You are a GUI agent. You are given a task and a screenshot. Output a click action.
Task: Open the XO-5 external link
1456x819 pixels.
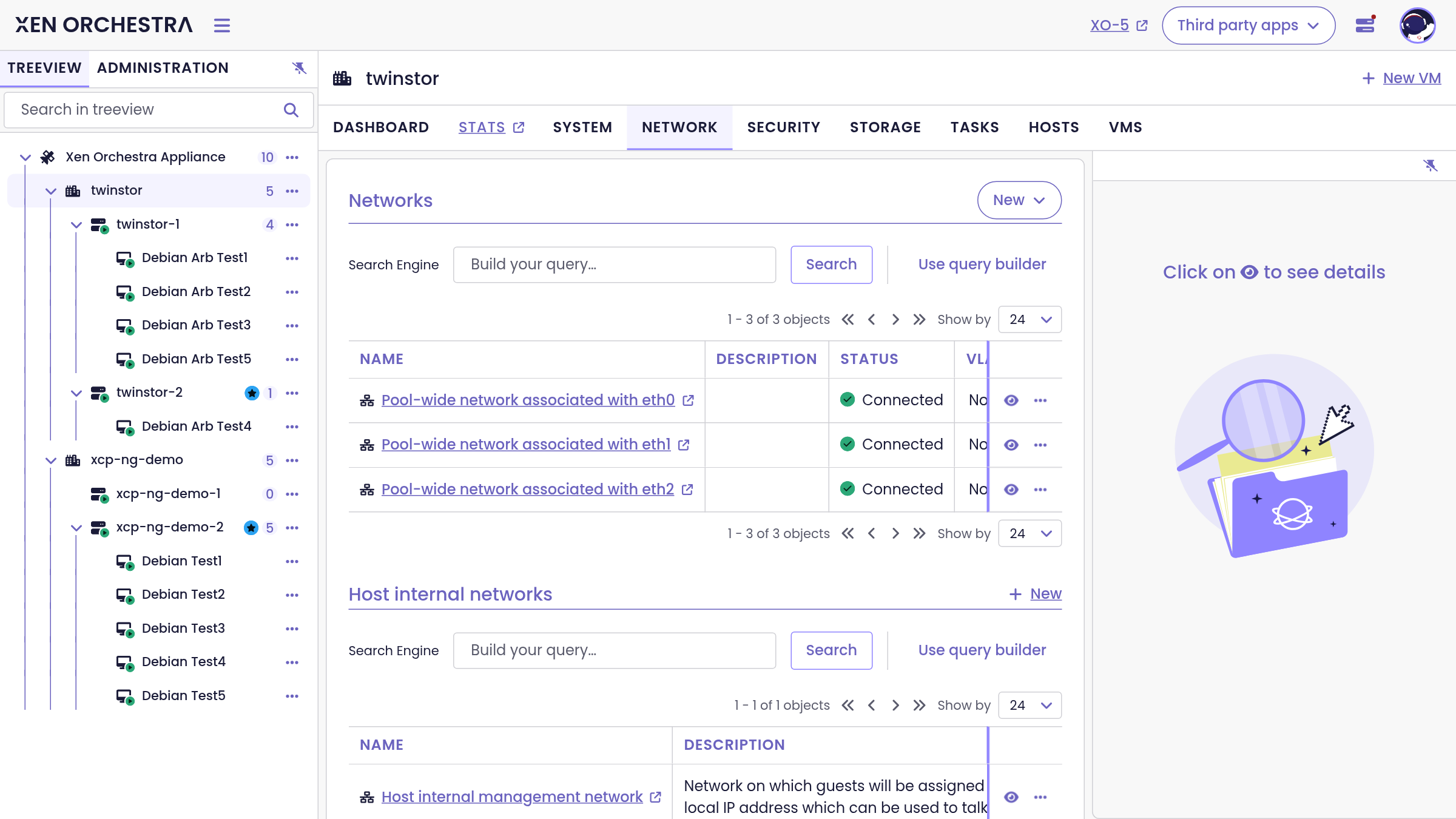tap(1119, 25)
